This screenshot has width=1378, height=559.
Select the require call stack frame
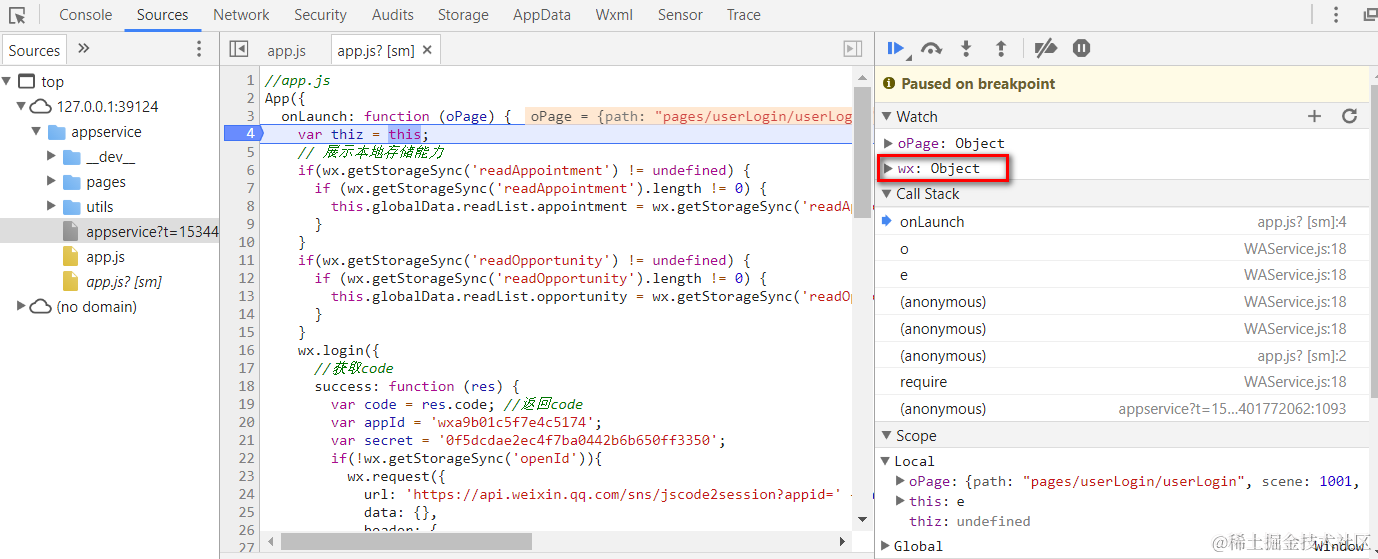point(1121,382)
